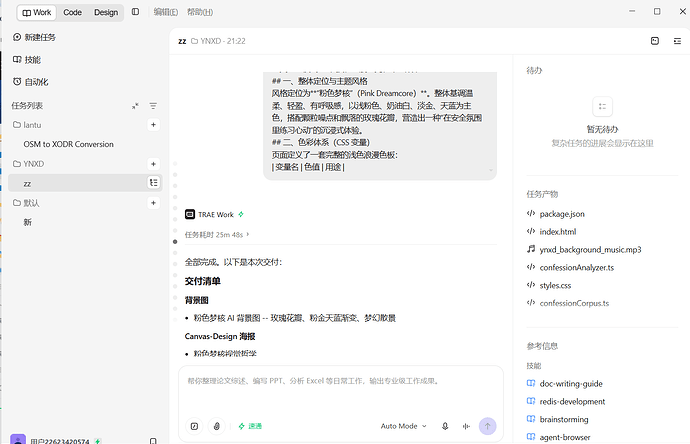
Task: Switch to the Design mode tab
Action: click(x=106, y=12)
